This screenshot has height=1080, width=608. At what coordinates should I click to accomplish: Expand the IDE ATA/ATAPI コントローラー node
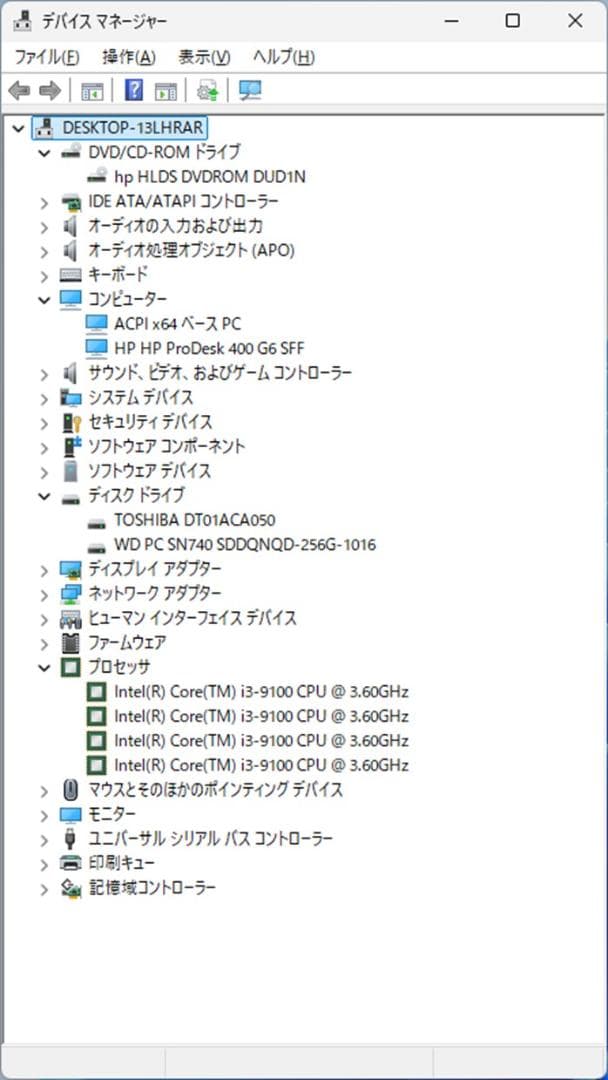click(x=45, y=202)
